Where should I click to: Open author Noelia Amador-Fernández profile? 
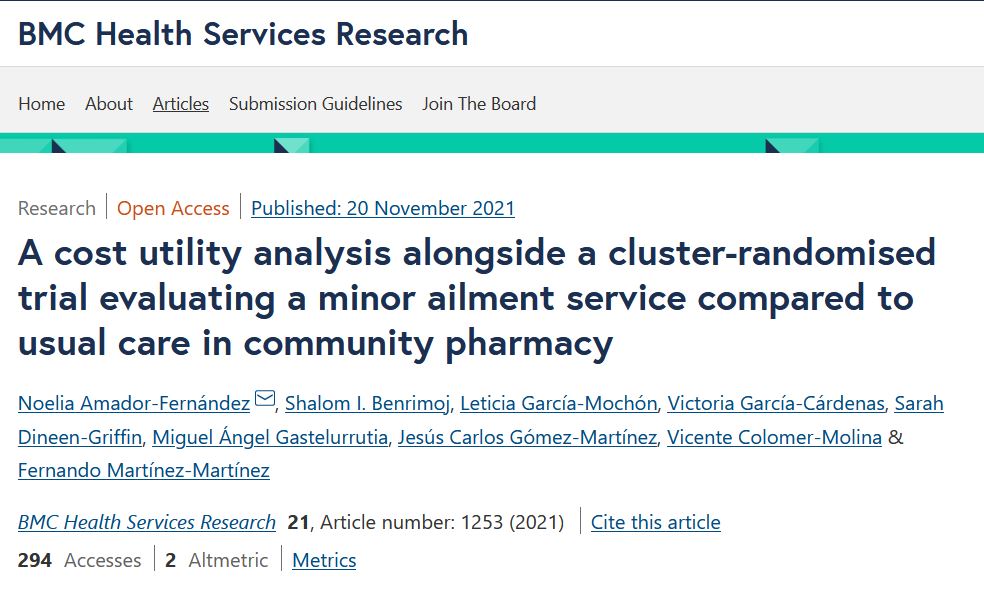[x=134, y=404]
